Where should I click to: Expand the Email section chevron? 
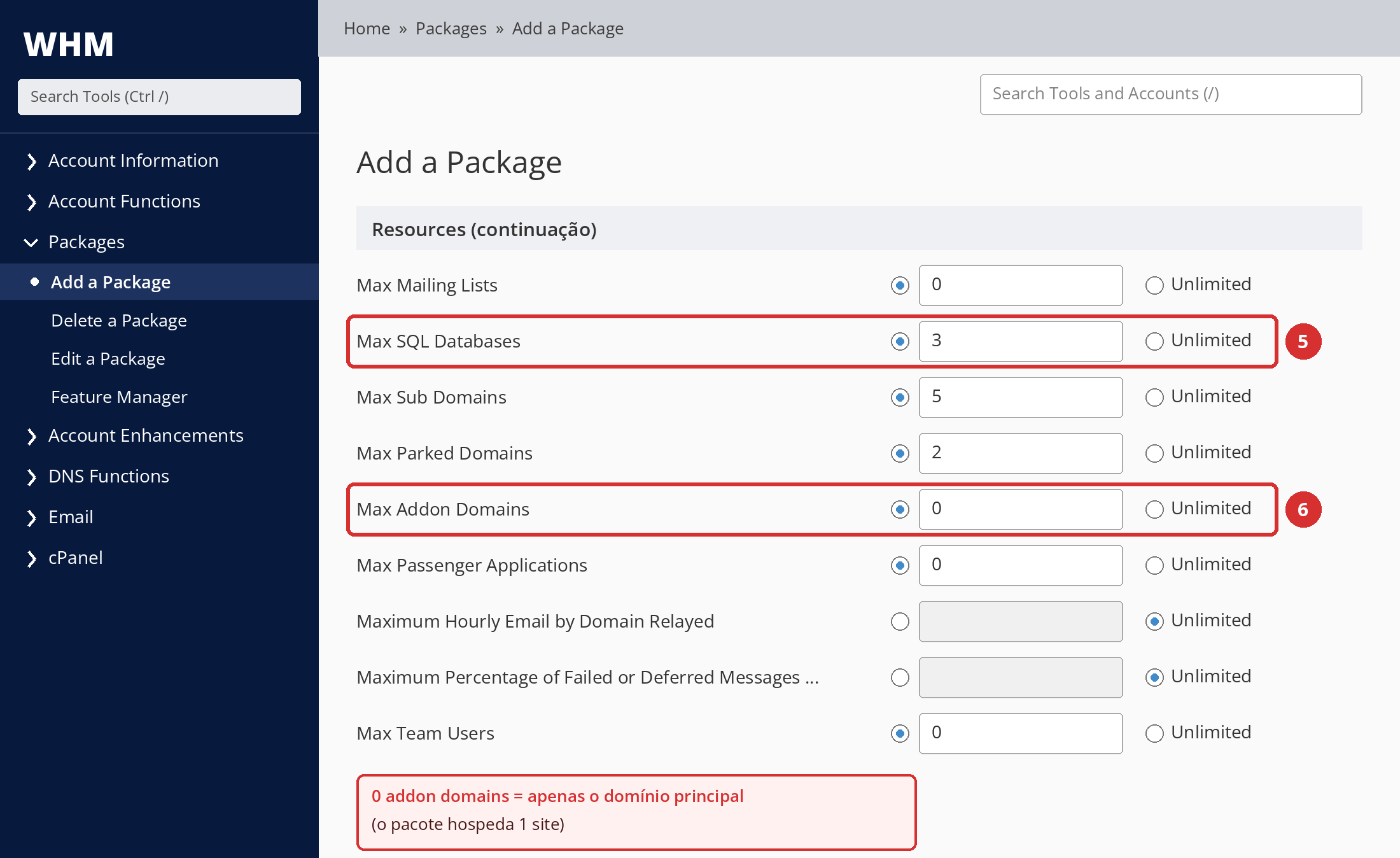pyautogui.click(x=31, y=517)
